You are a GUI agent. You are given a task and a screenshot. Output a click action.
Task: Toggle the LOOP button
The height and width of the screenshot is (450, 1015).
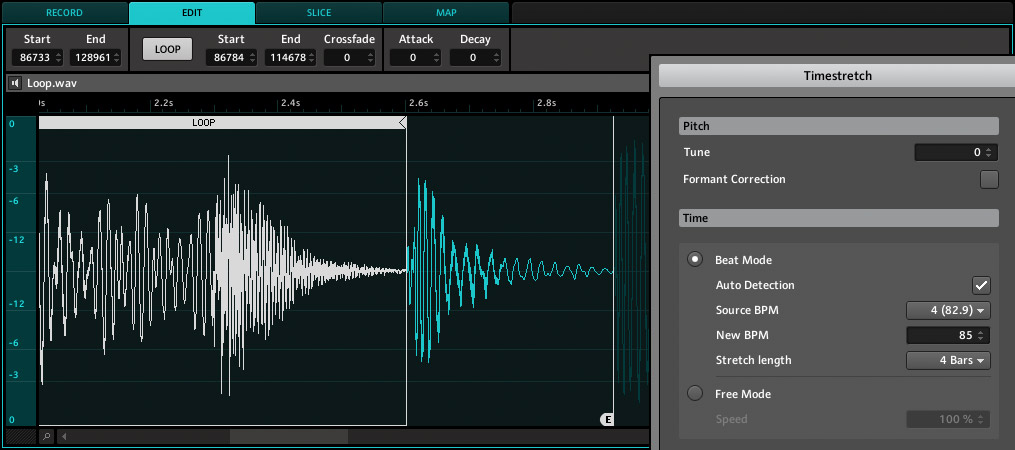168,49
